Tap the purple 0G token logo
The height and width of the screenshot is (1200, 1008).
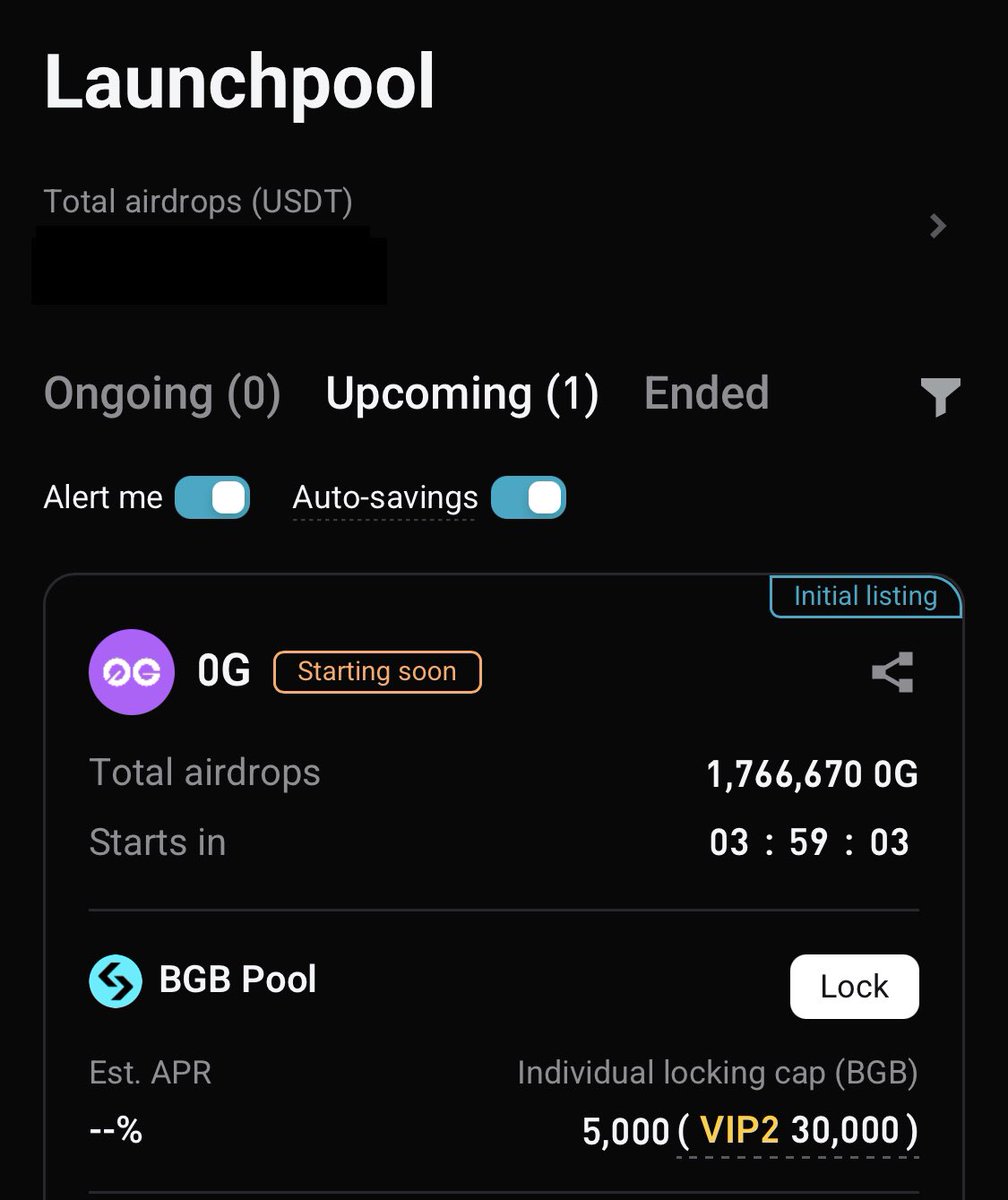click(x=132, y=672)
